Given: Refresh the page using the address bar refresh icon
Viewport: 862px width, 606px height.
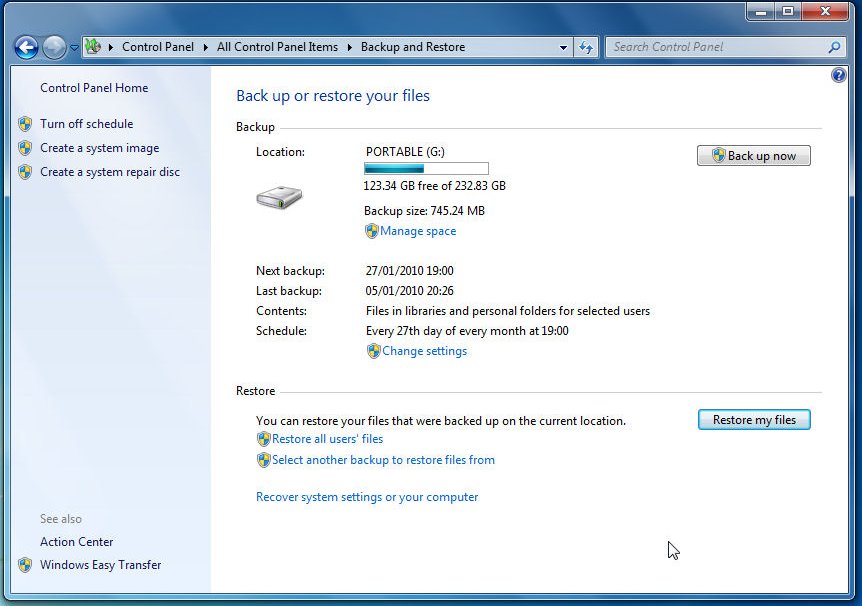Looking at the screenshot, I should pos(586,47).
